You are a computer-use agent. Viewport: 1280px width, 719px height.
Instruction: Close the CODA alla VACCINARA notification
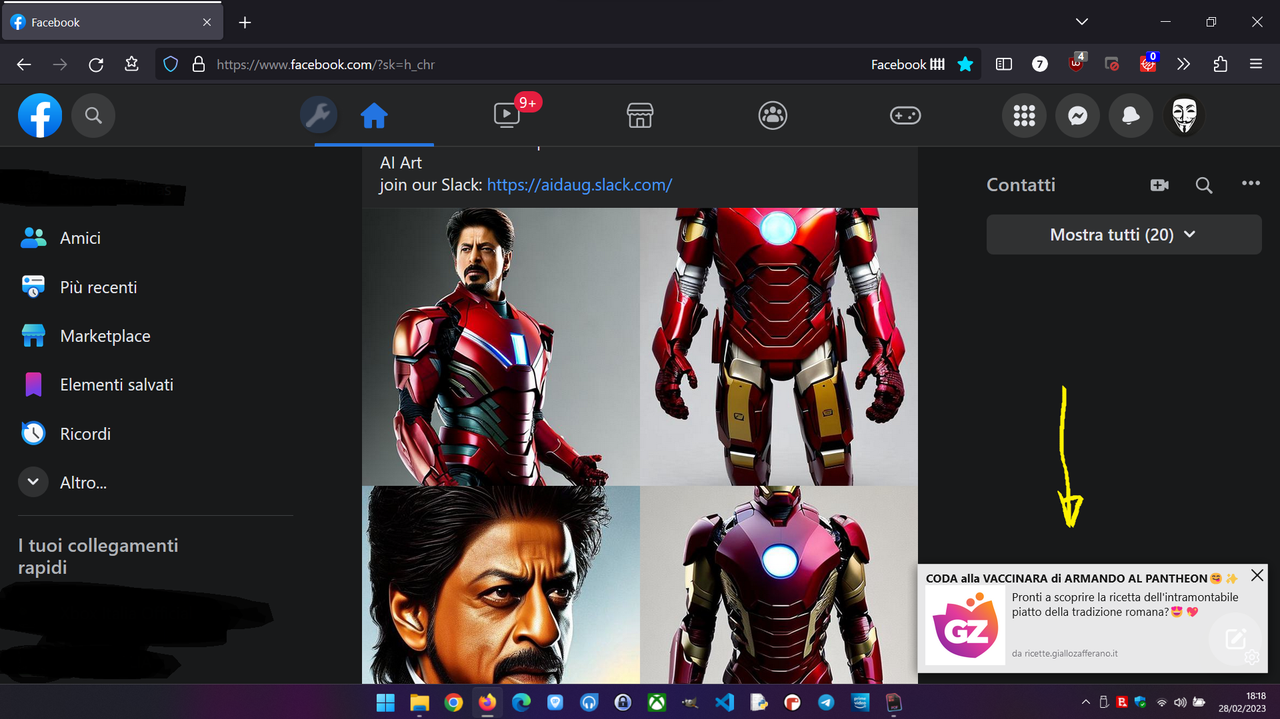pos(1257,575)
